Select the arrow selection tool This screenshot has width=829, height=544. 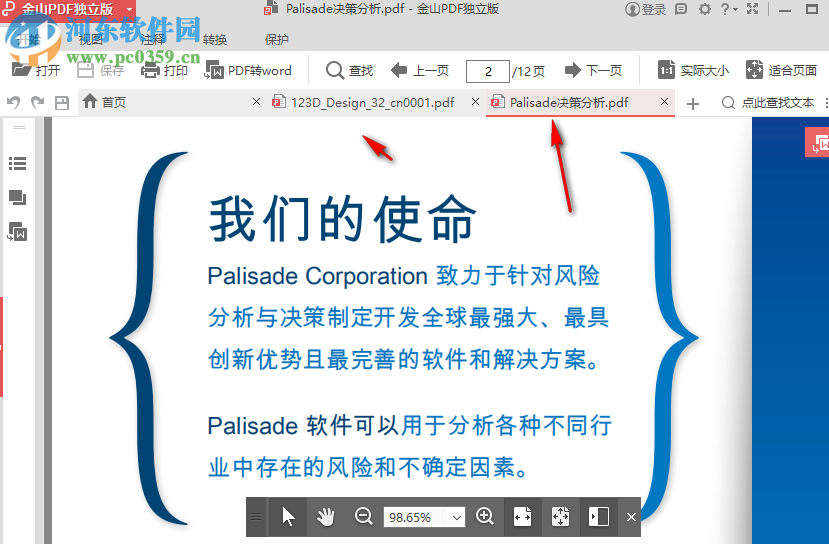pyautogui.click(x=288, y=517)
